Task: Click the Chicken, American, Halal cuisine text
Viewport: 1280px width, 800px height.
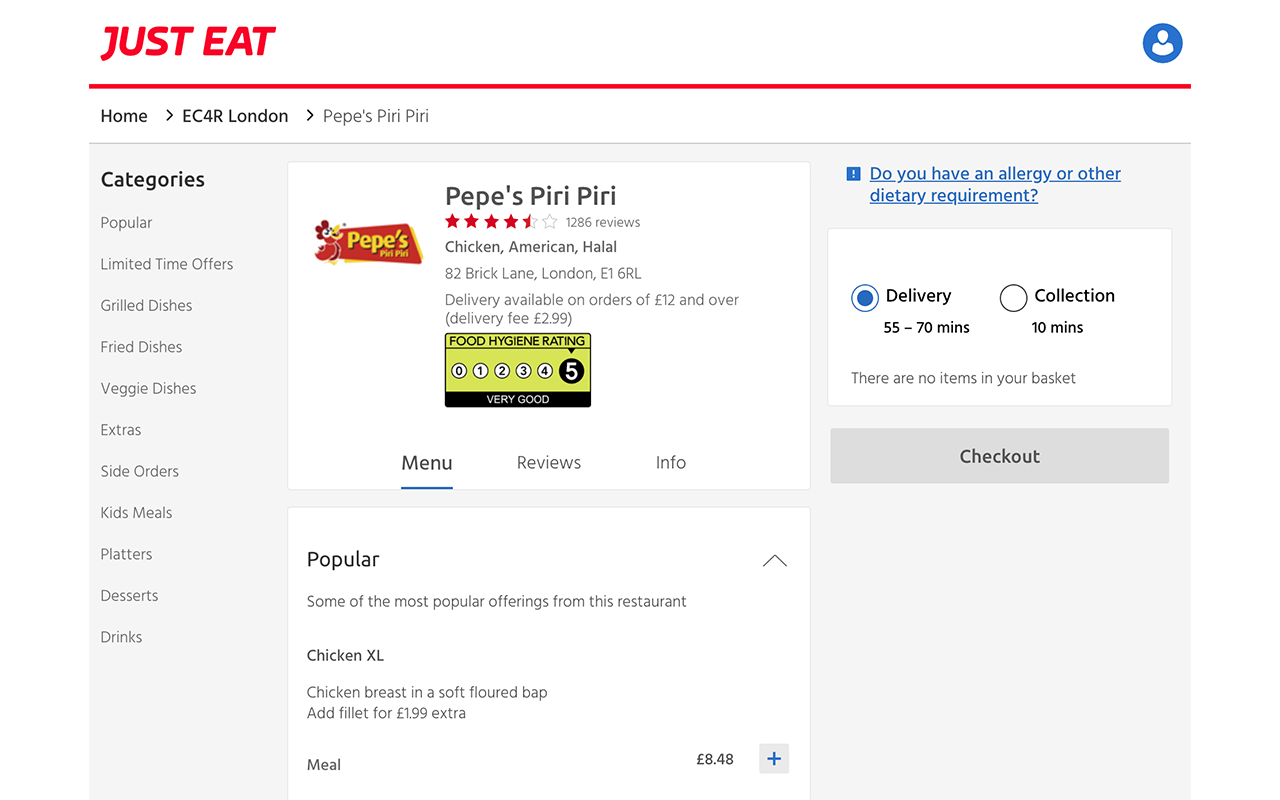Action: [531, 247]
